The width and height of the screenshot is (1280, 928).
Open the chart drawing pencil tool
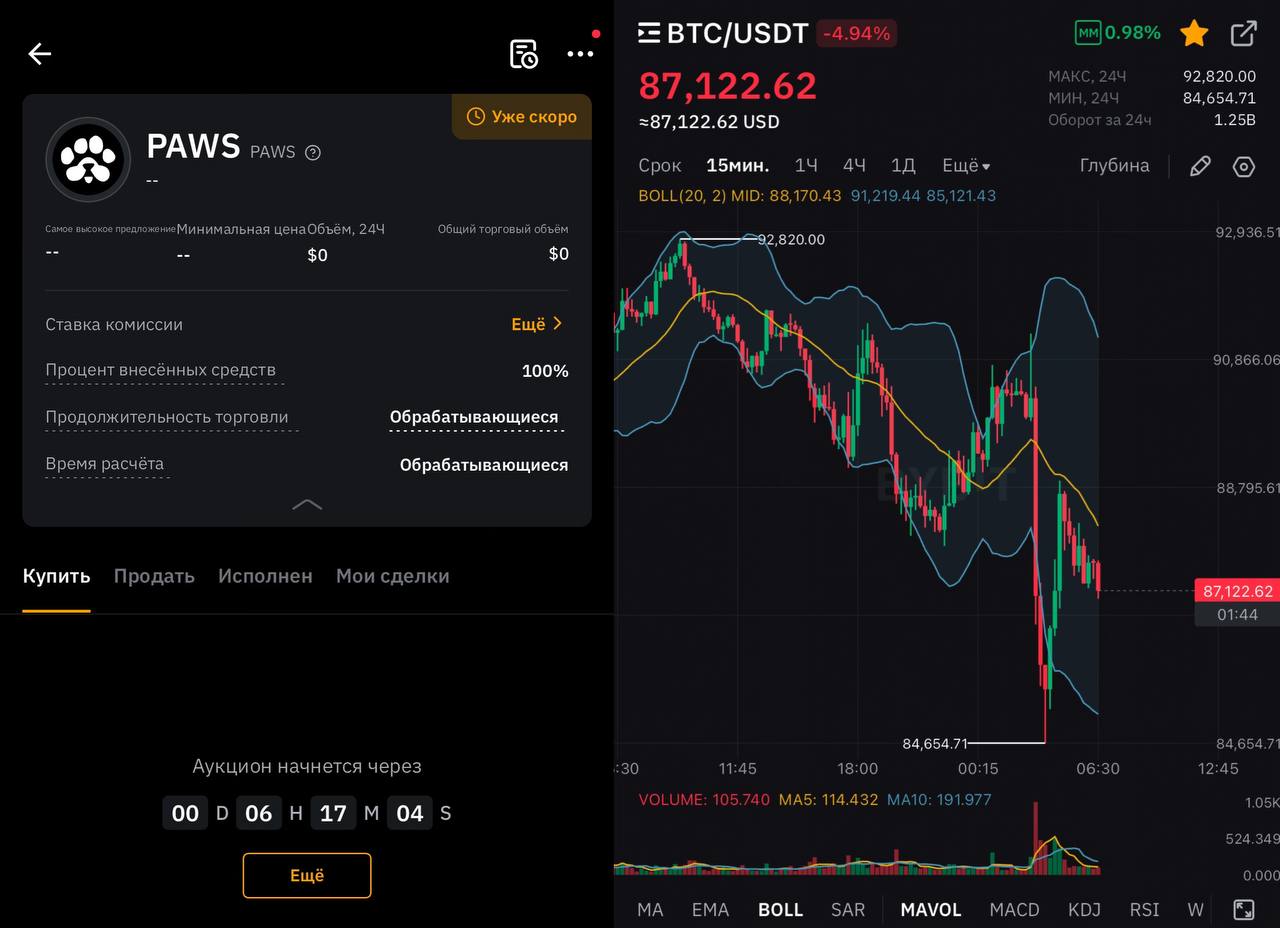(x=1200, y=166)
